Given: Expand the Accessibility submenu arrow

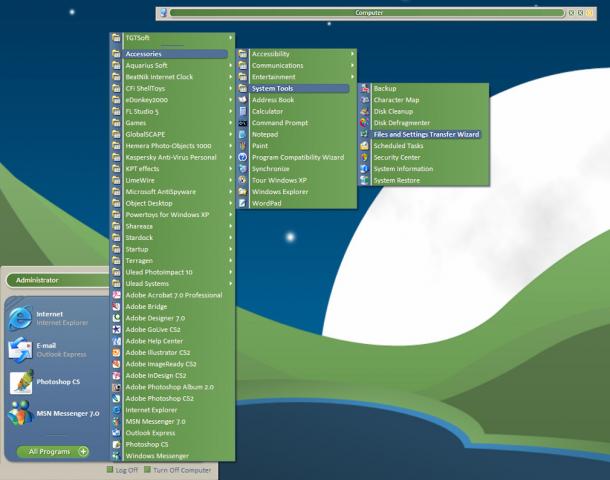Looking at the screenshot, I should (352, 54).
